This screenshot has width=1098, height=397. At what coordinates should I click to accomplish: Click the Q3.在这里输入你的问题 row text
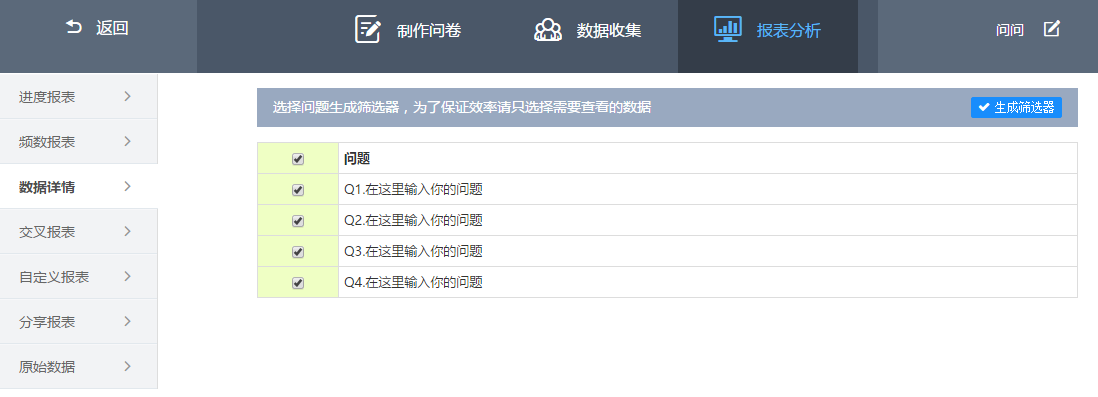coord(414,251)
